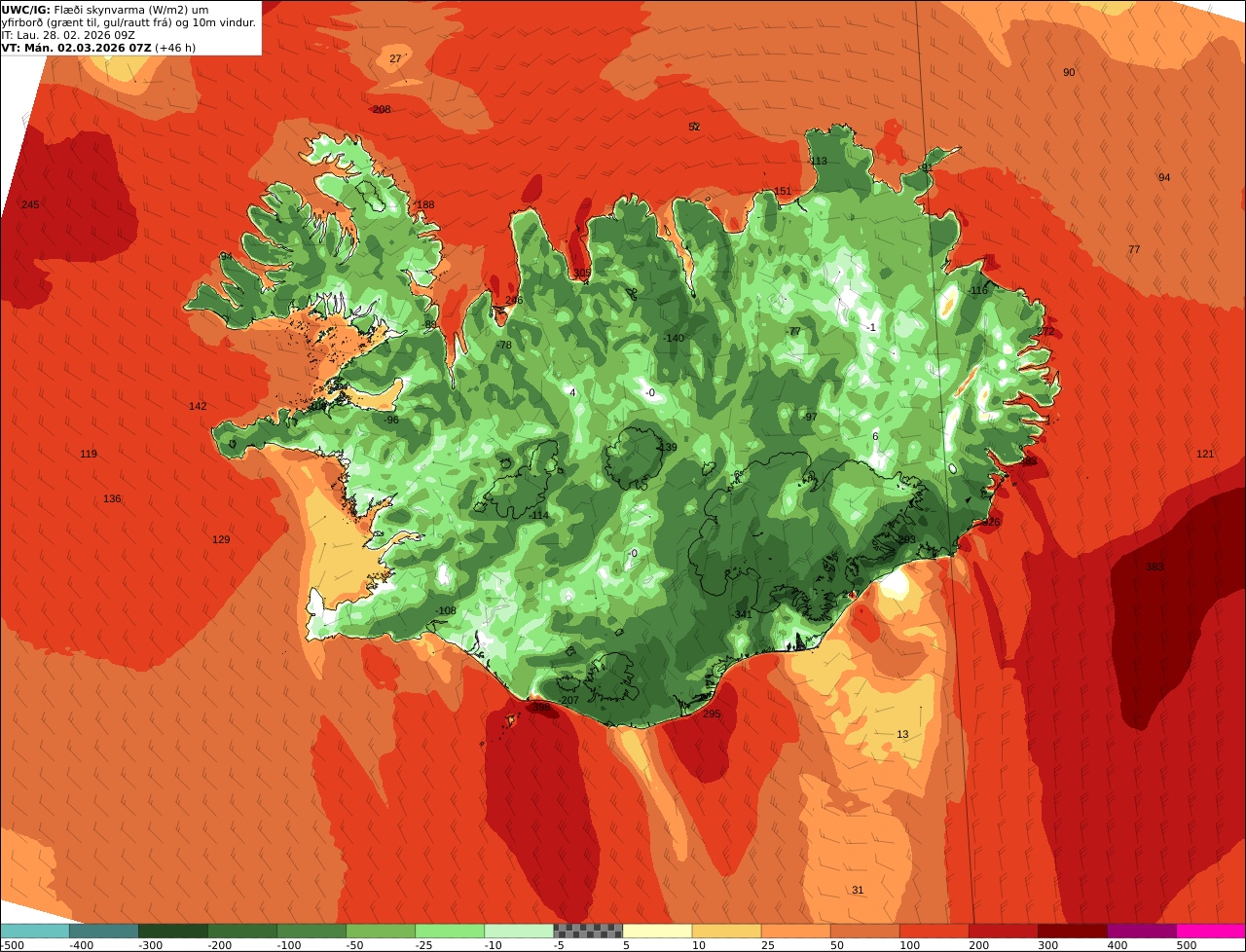Viewport: 1246px width, 952px height.
Task: Select the checkered legend swatch between -5 and 5
Action: [588, 931]
